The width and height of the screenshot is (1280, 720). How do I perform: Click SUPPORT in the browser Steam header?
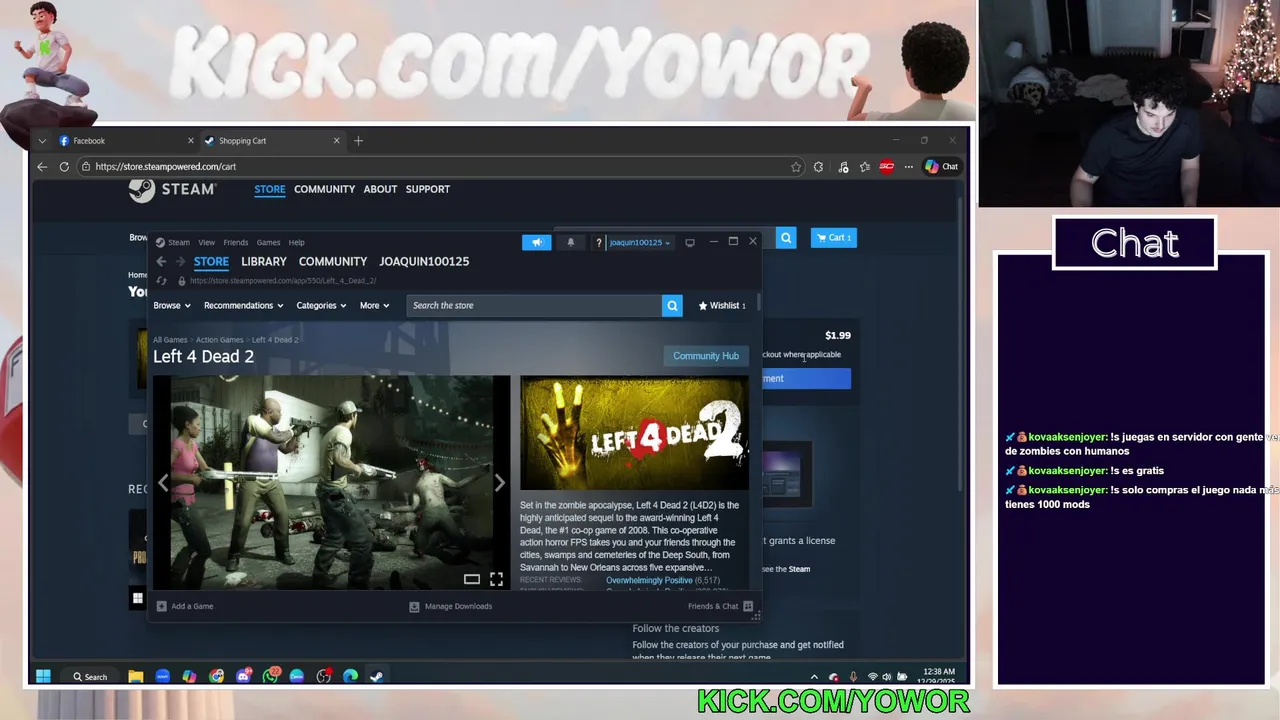428,189
